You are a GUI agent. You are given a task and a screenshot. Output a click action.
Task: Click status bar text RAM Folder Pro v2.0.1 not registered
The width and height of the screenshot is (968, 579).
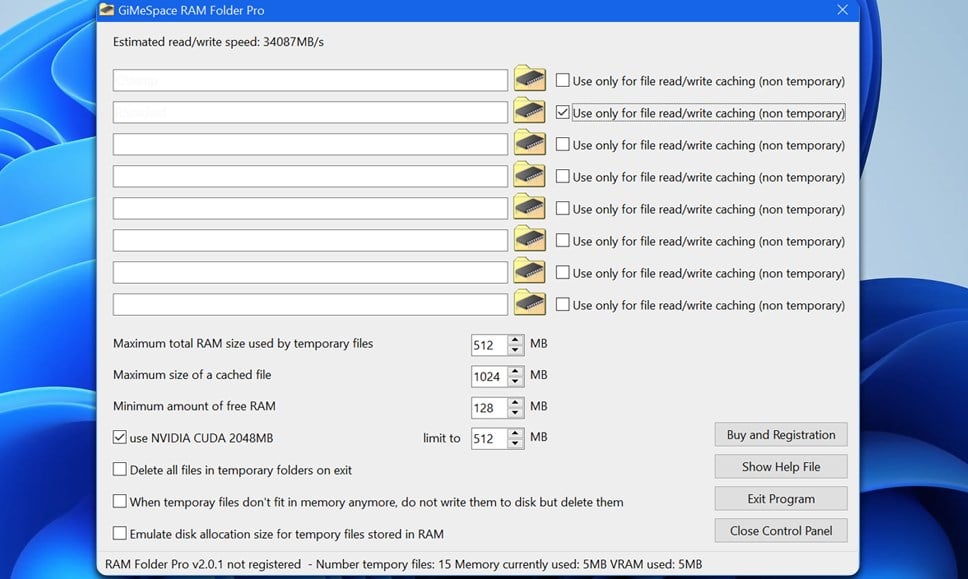[202, 564]
